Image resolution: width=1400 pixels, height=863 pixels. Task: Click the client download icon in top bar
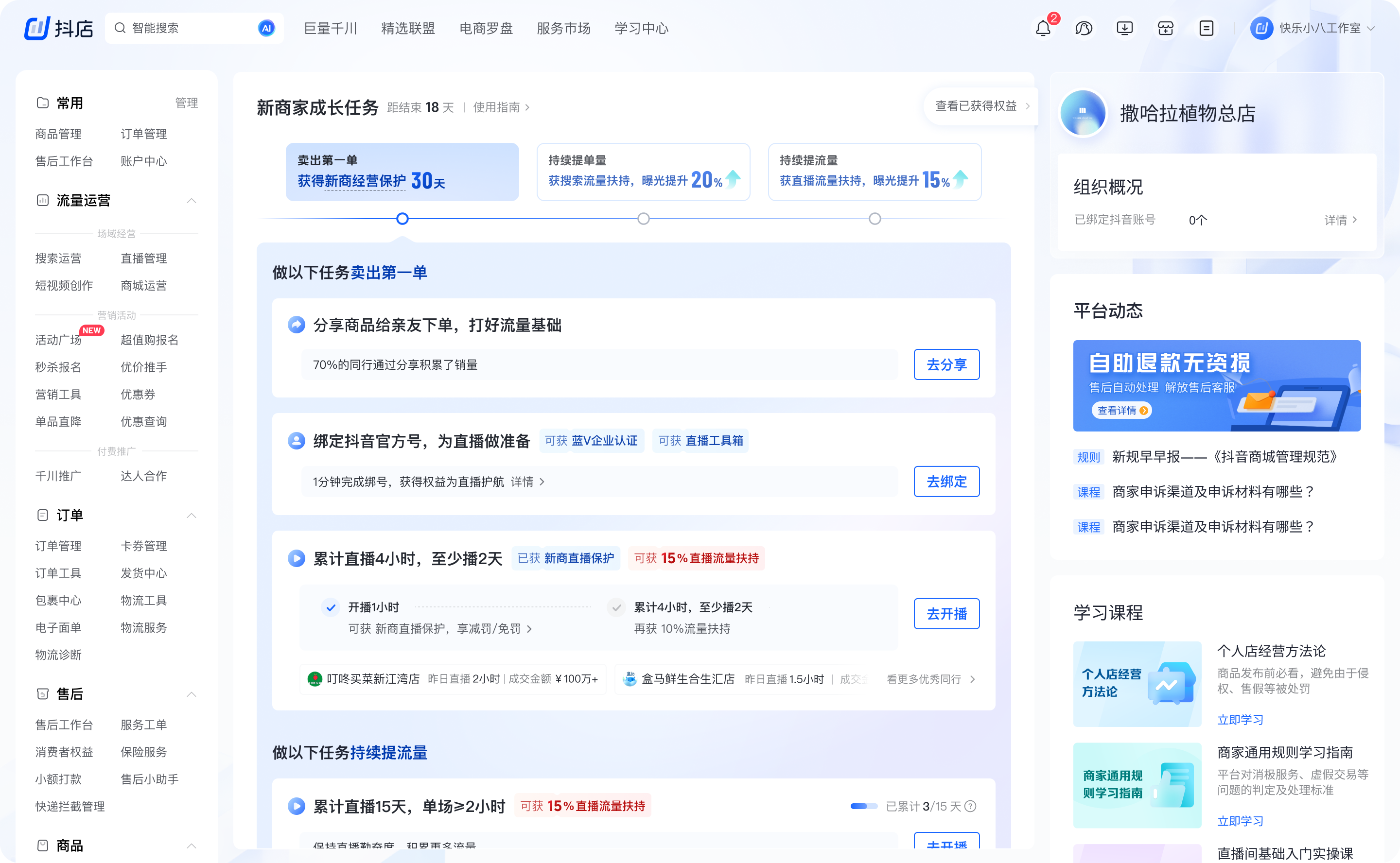(x=1124, y=28)
